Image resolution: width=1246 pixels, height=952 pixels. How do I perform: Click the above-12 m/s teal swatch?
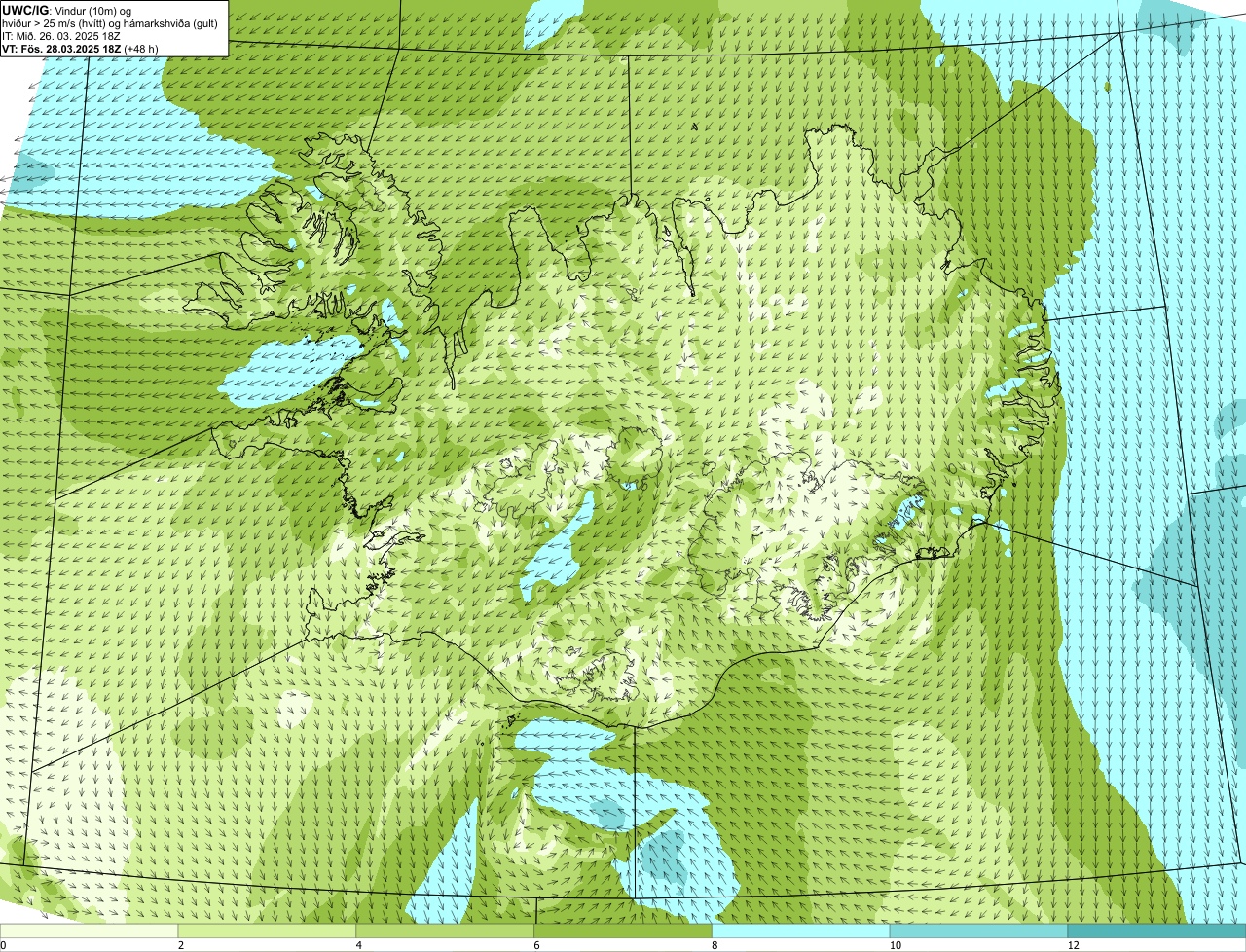[1156, 931]
